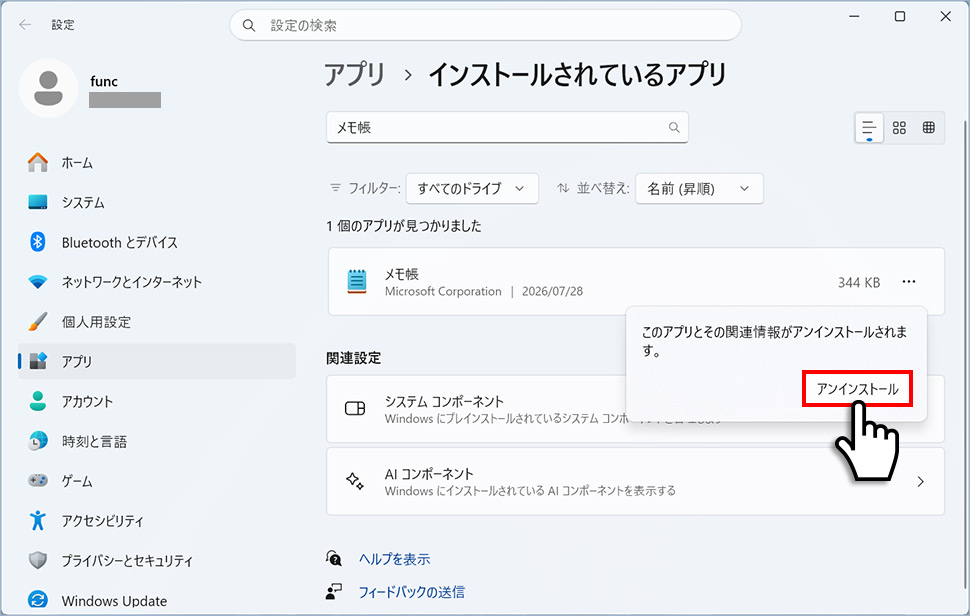Open the ヘルプを表示 link
Screen dimensions: 970x616
[x=395, y=559]
